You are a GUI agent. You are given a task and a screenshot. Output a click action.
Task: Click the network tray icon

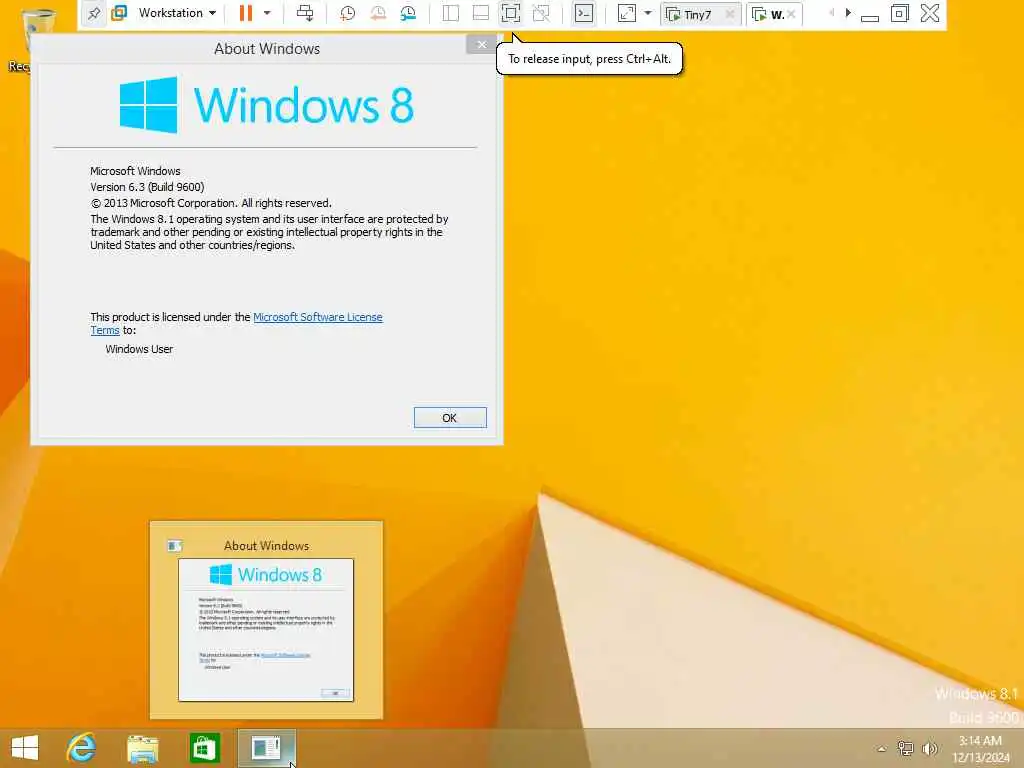pos(905,749)
